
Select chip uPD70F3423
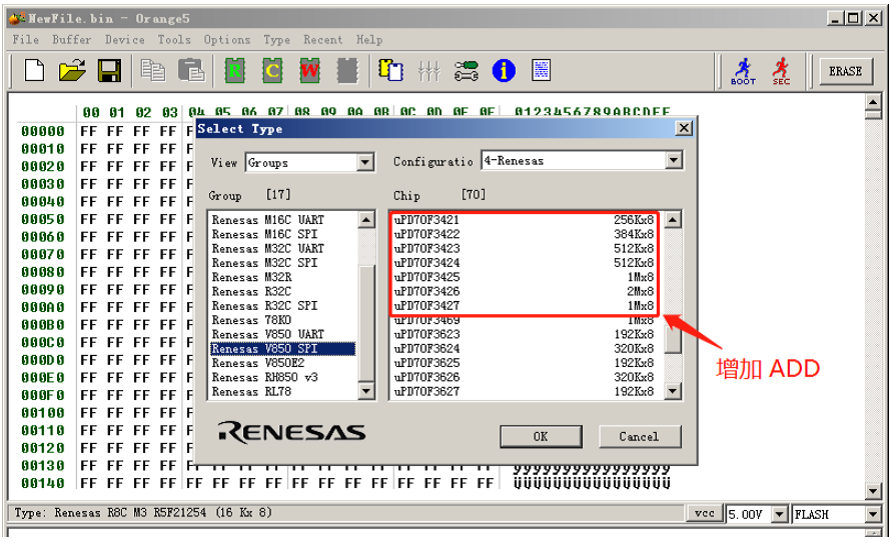[524, 249]
